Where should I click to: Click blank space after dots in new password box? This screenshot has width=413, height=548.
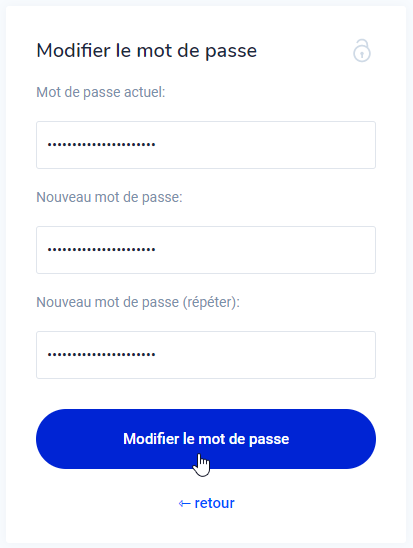266,250
